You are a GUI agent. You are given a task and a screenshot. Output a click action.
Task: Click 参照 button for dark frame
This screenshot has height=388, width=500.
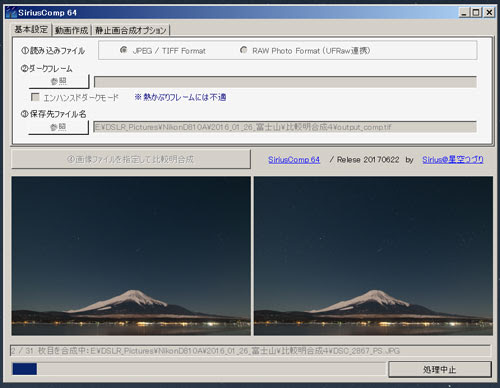[x=59, y=81]
